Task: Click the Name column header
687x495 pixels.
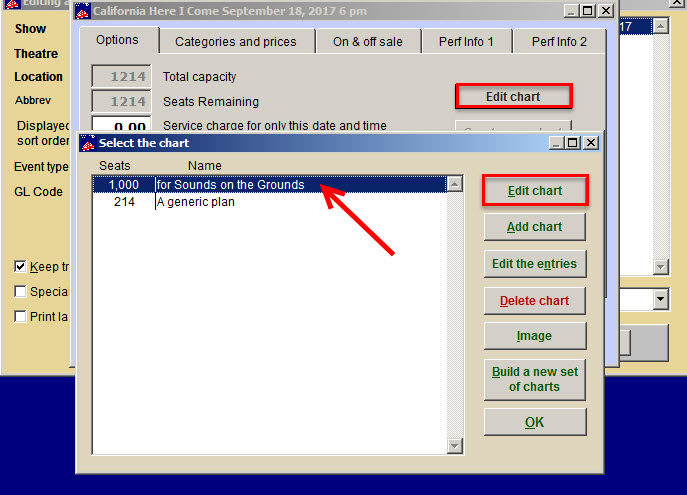Action: (205, 166)
